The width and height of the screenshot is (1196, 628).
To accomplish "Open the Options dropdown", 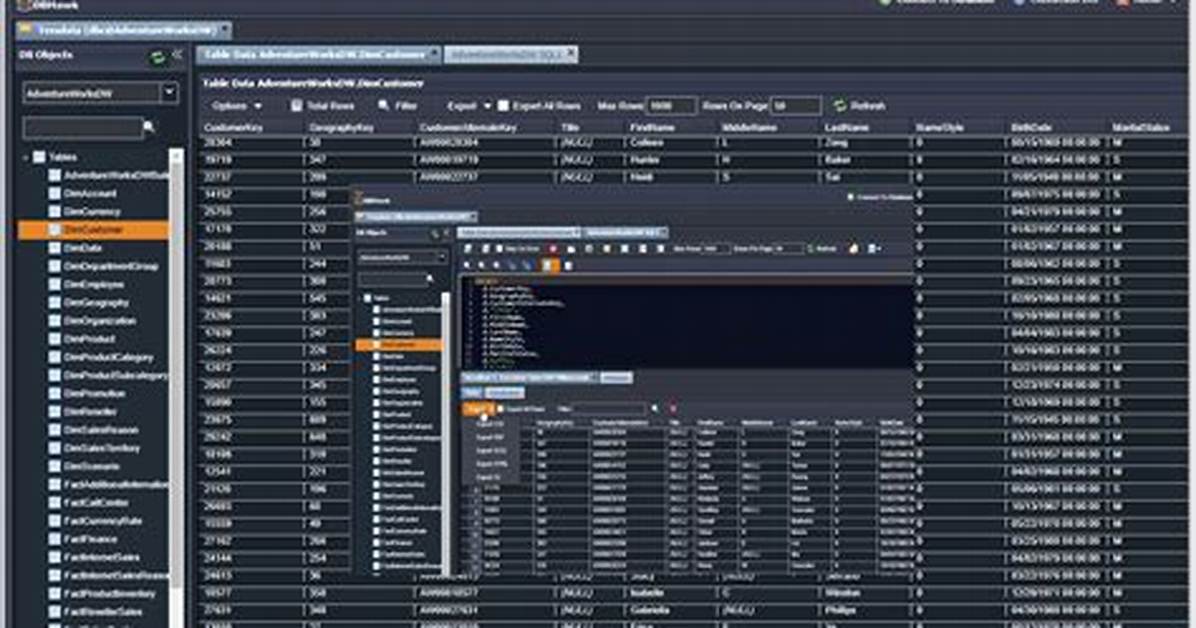I will (236, 106).
